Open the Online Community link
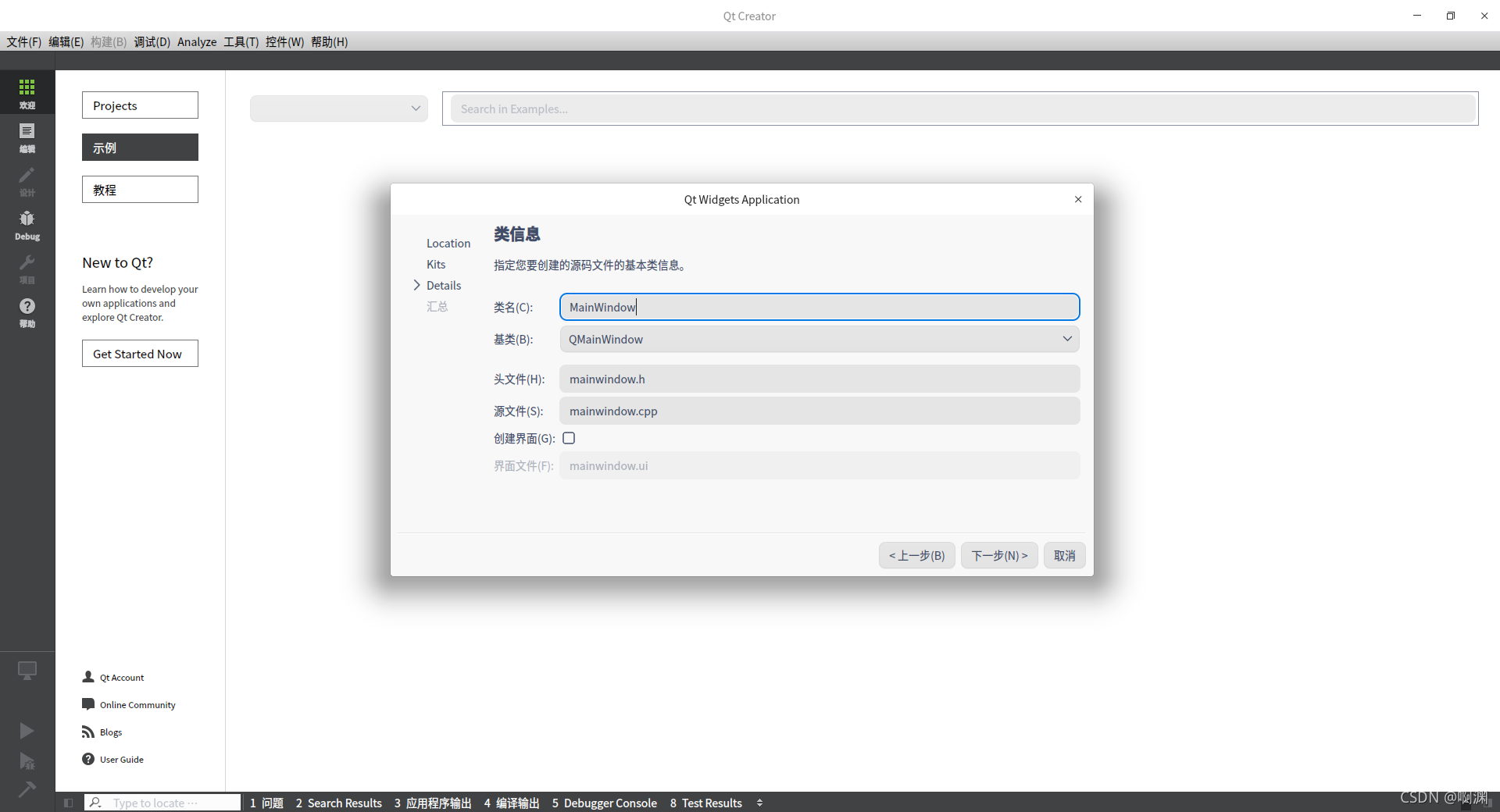Image resolution: width=1500 pixels, height=812 pixels. pyautogui.click(x=129, y=704)
